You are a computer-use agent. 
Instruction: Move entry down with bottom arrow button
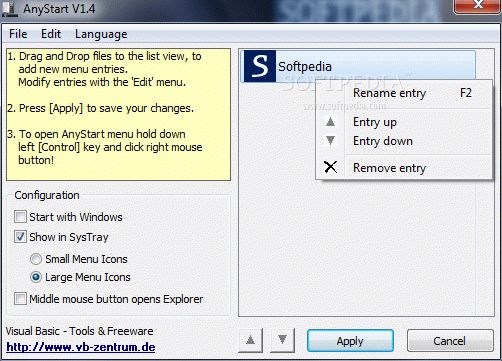click(x=282, y=340)
